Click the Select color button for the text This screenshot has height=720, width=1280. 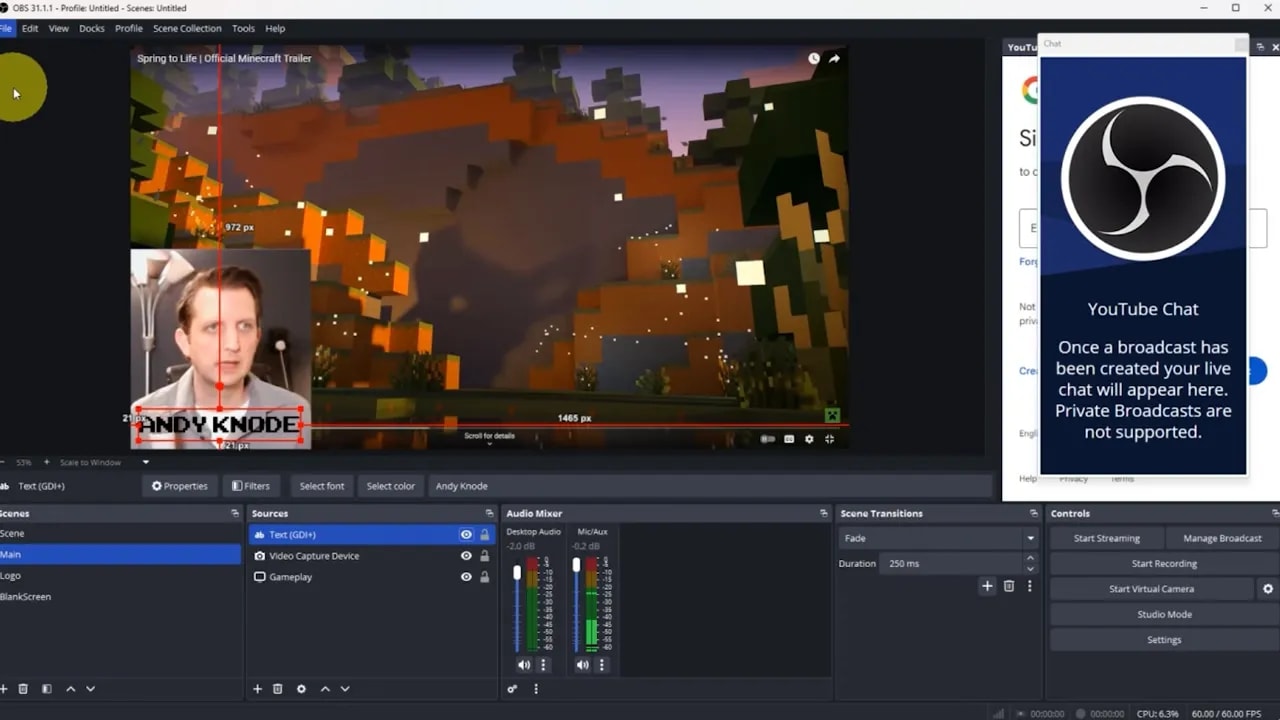pyautogui.click(x=390, y=486)
